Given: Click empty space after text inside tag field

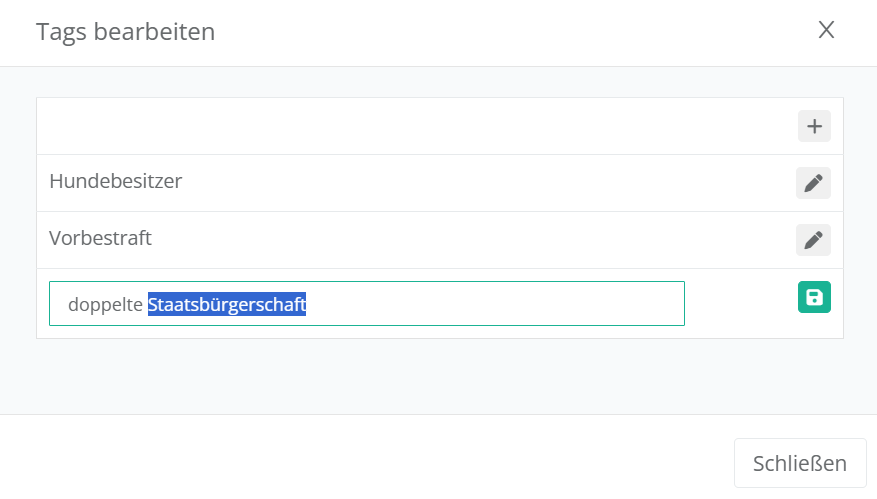Looking at the screenshot, I should (x=500, y=304).
